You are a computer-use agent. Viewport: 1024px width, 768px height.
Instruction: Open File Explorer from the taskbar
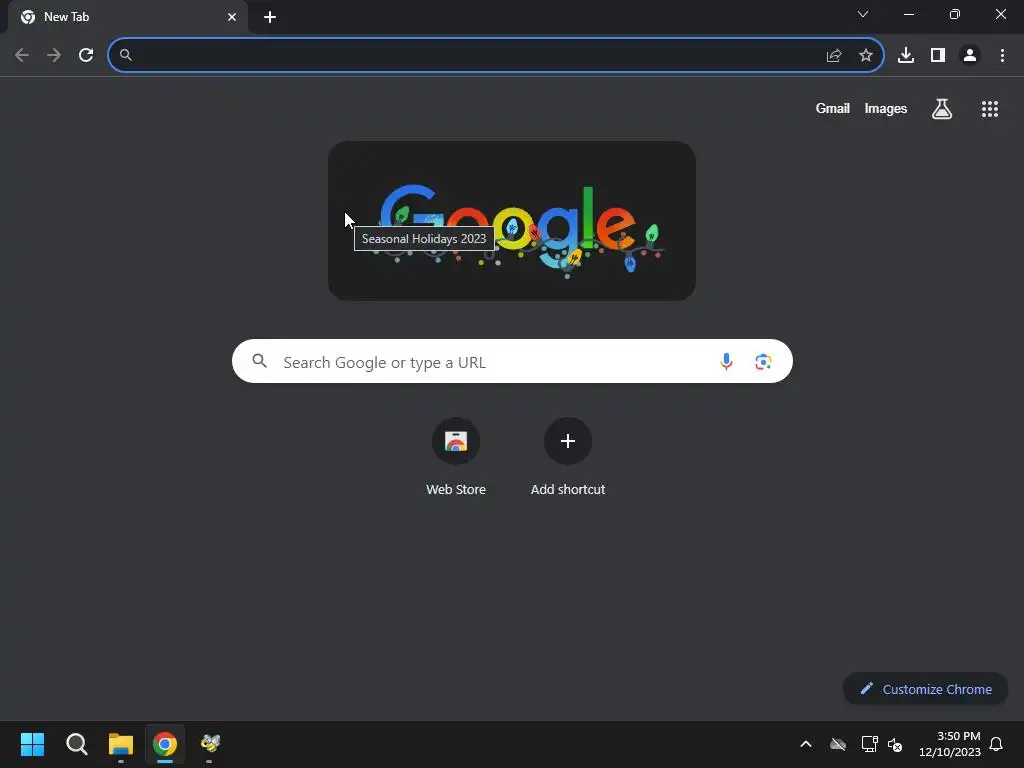[121, 744]
